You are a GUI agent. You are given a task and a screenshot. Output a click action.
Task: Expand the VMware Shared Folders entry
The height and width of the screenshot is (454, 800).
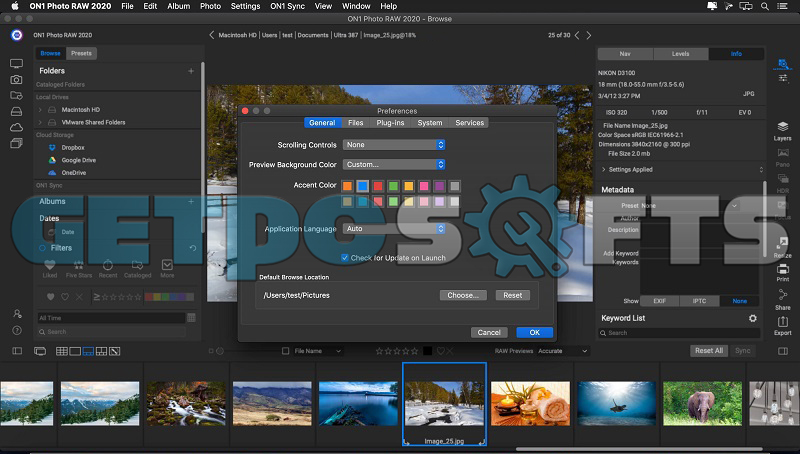[40, 122]
